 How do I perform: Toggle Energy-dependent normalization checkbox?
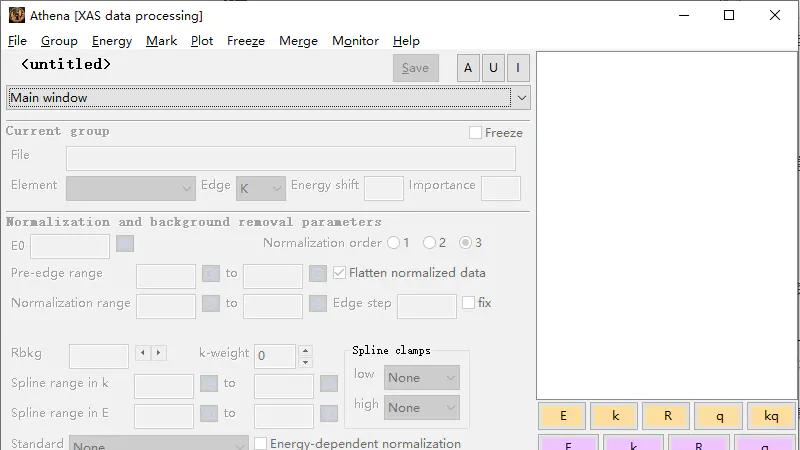260,443
